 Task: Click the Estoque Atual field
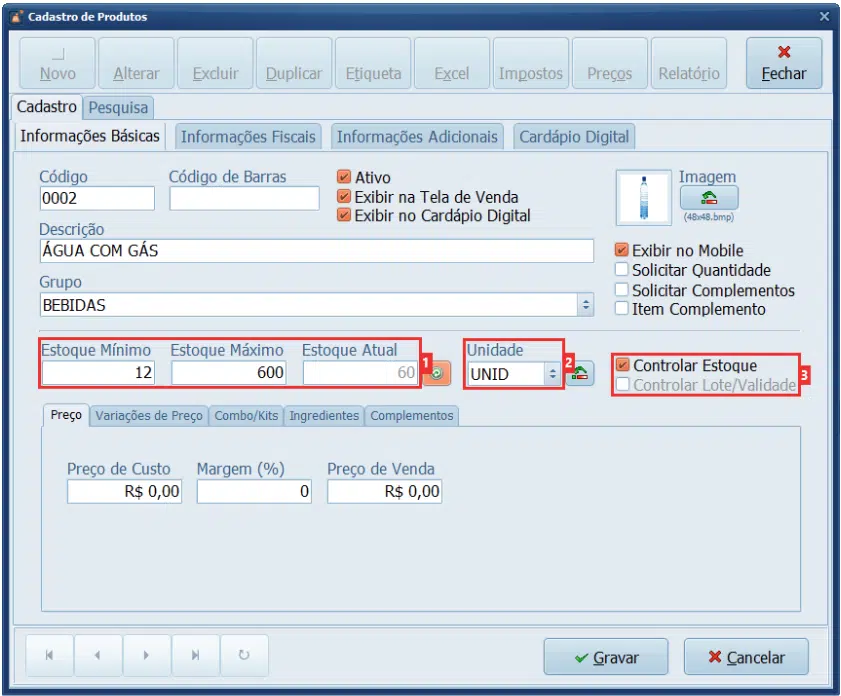(360, 373)
